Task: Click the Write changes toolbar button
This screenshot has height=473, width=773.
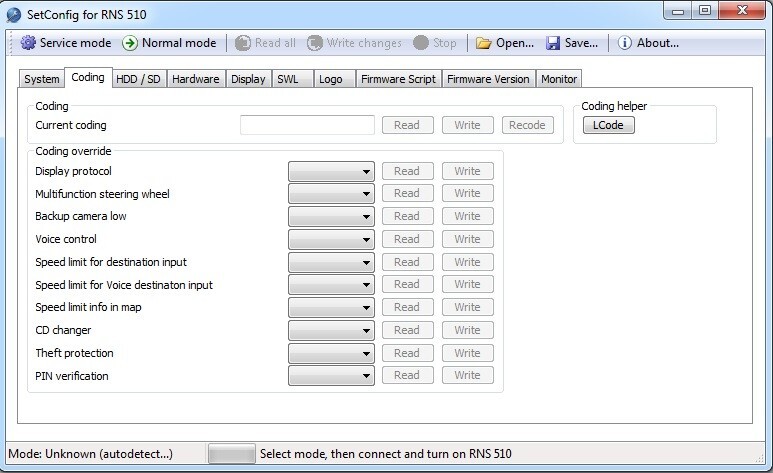Action: point(354,43)
